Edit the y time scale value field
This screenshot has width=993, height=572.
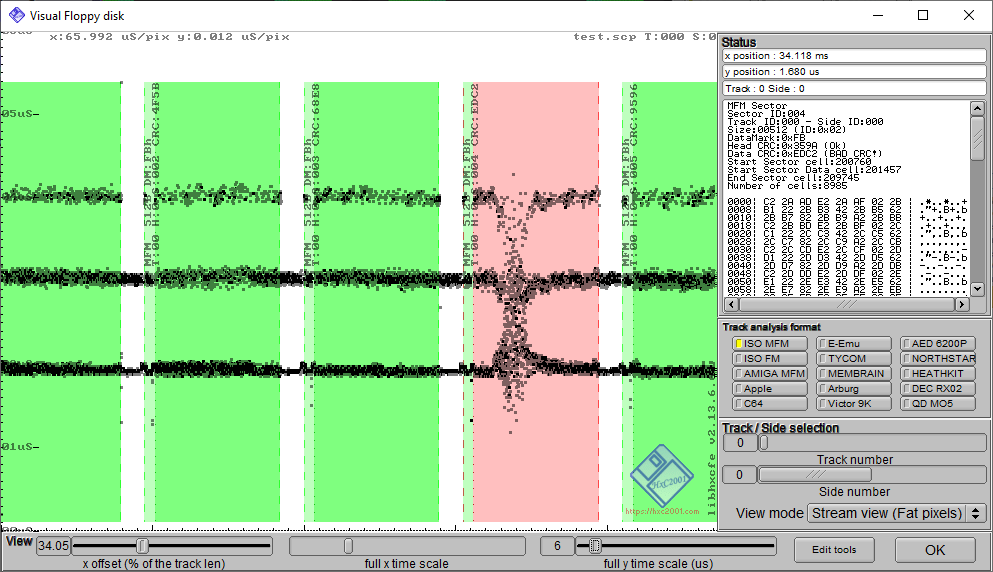point(557,545)
